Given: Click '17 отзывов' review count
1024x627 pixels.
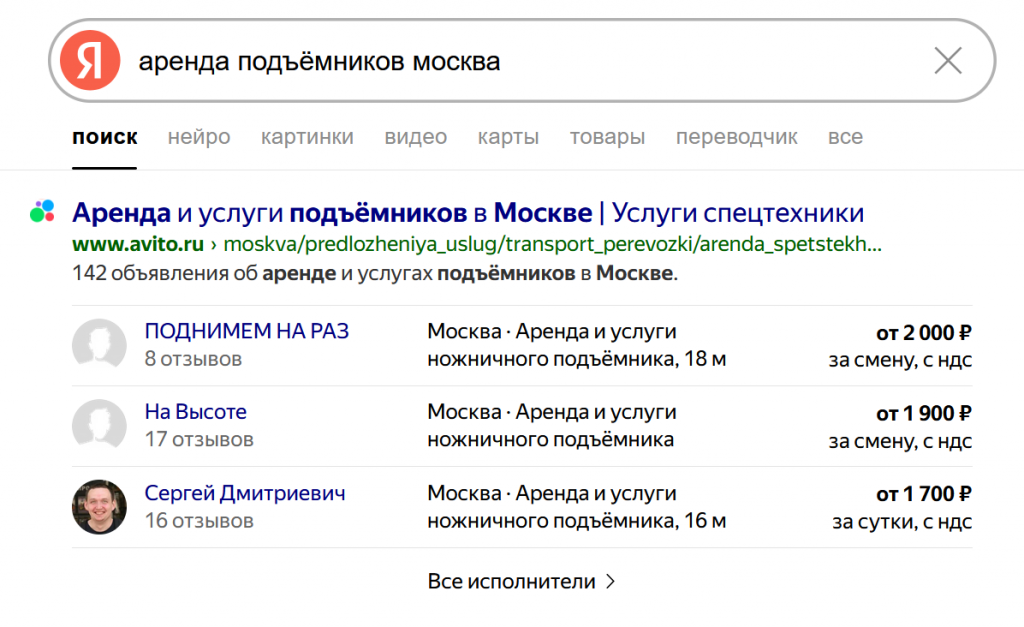Looking at the screenshot, I should coord(199,439).
